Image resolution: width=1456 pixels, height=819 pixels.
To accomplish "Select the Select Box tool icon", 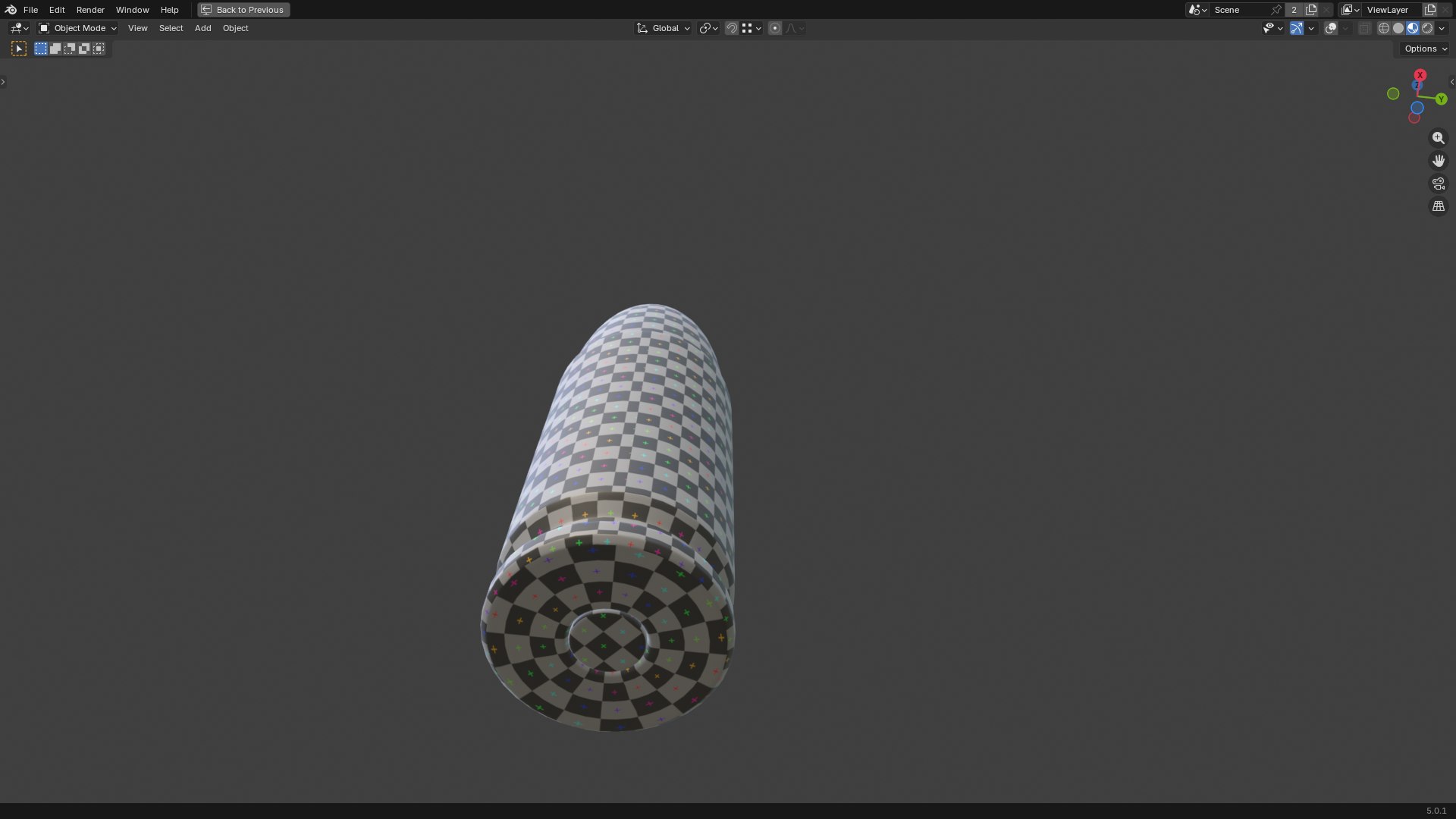I will (x=19, y=49).
